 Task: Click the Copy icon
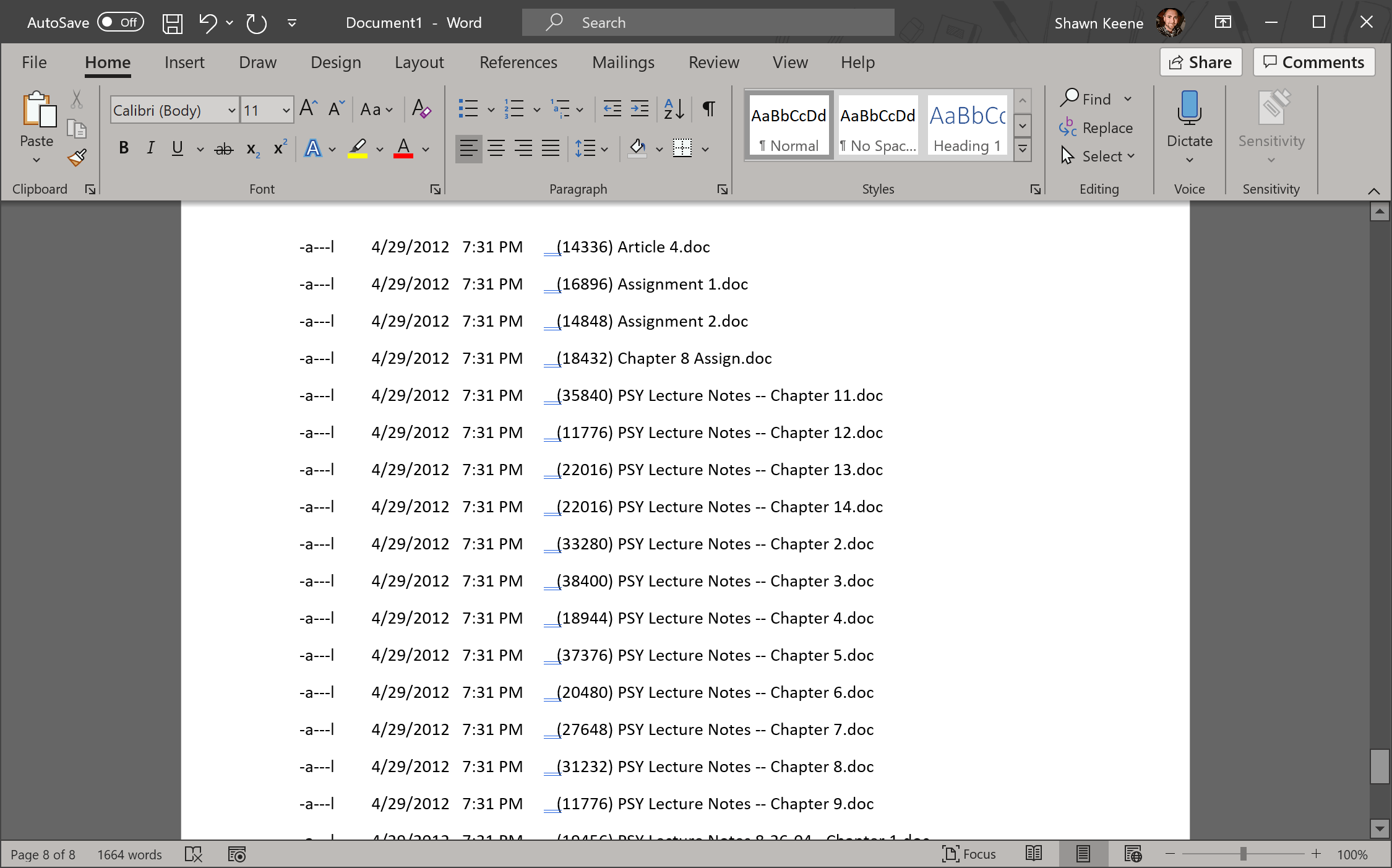click(77, 129)
